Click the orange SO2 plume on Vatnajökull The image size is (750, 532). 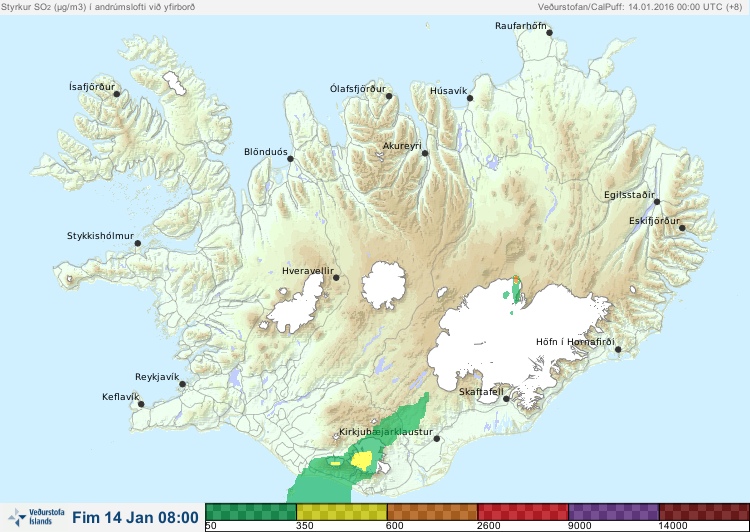coord(516,280)
